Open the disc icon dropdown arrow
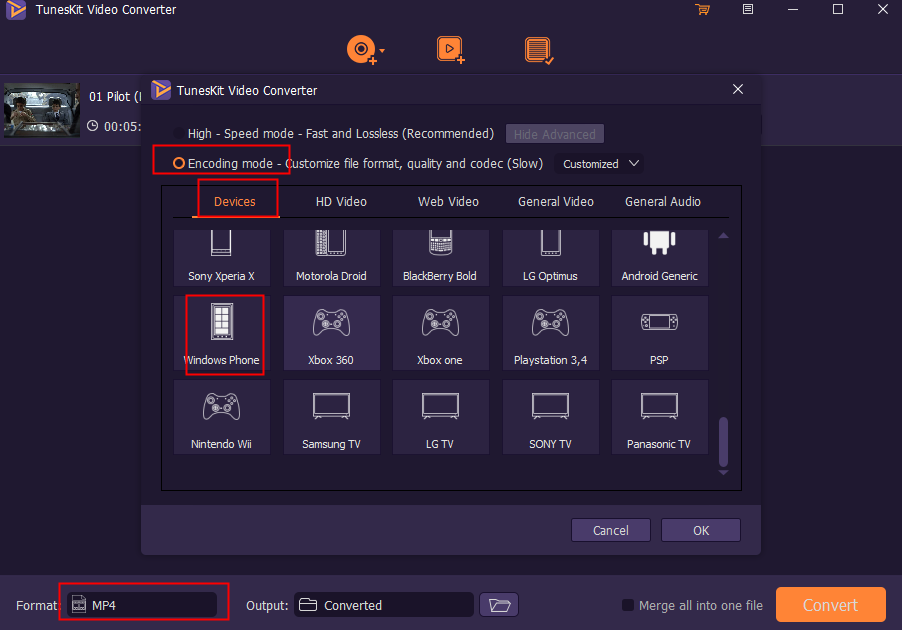Screen dimensions: 902x630 [x=382, y=51]
